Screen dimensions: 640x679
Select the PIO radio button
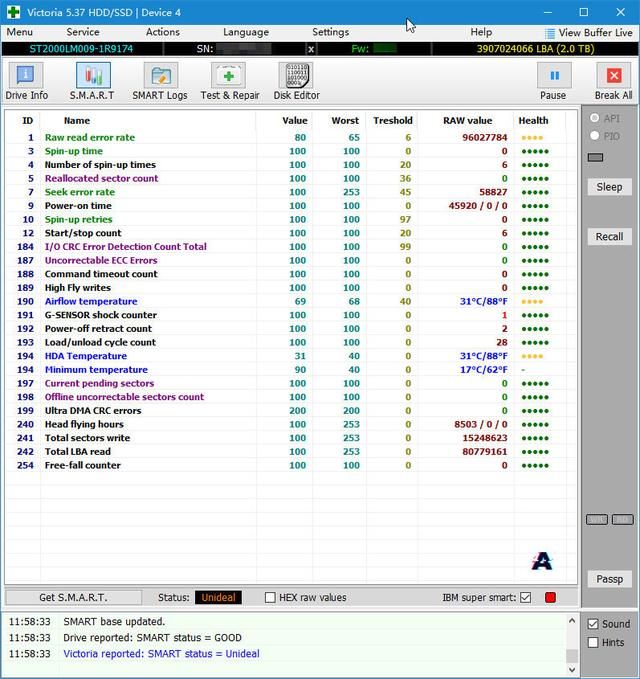pyautogui.click(x=595, y=136)
